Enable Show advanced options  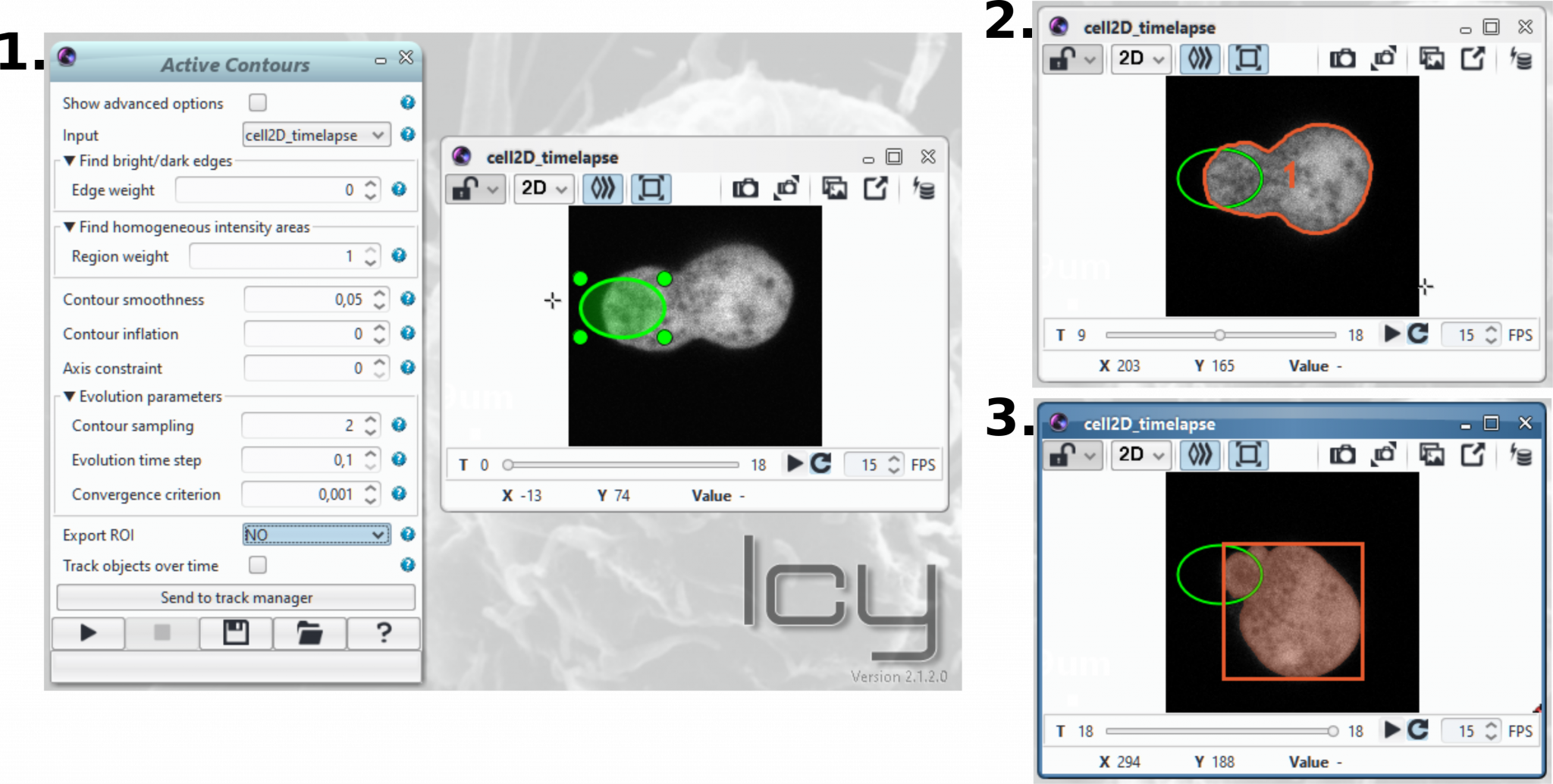pos(256,102)
